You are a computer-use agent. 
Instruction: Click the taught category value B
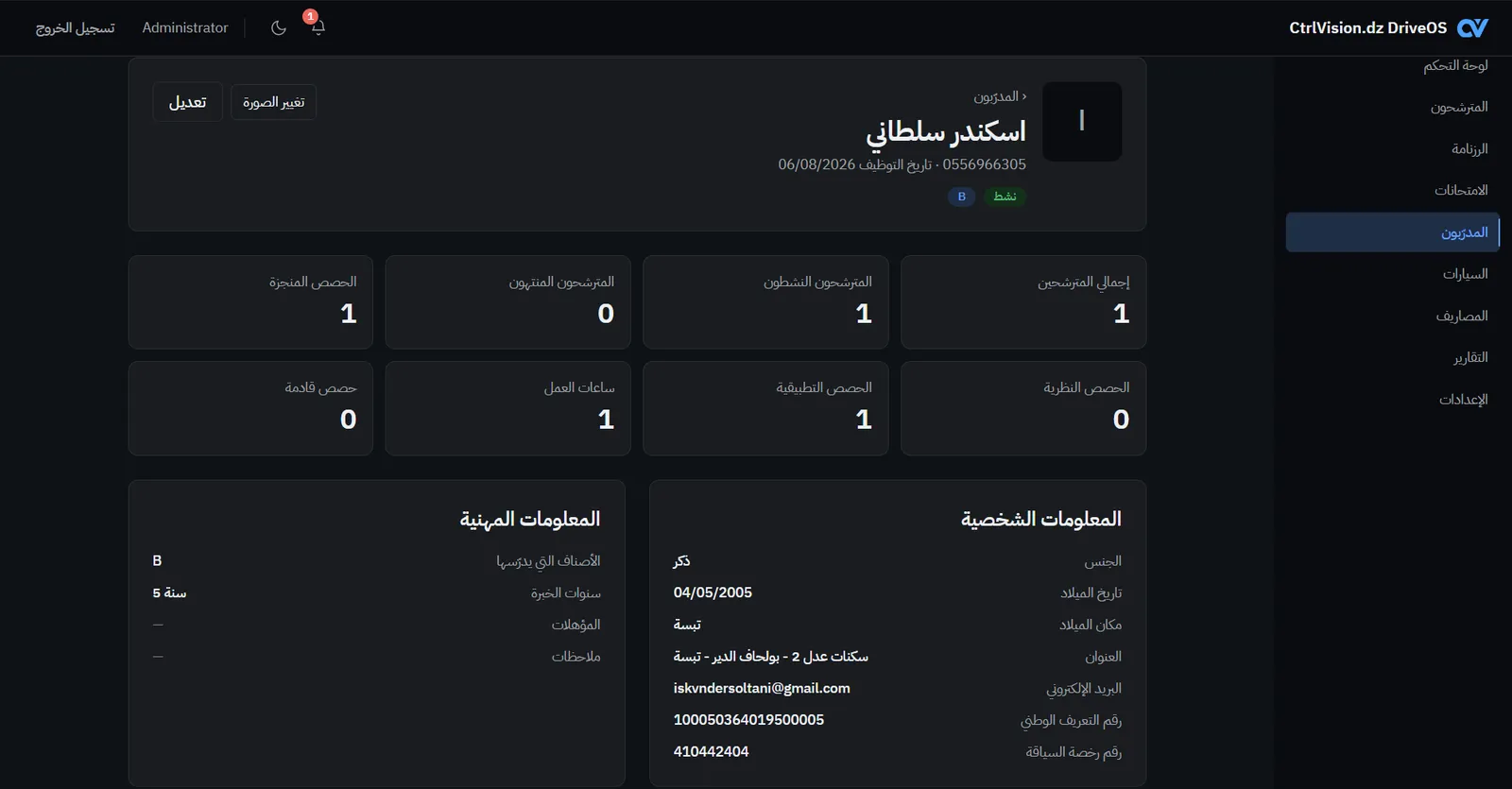point(157,560)
